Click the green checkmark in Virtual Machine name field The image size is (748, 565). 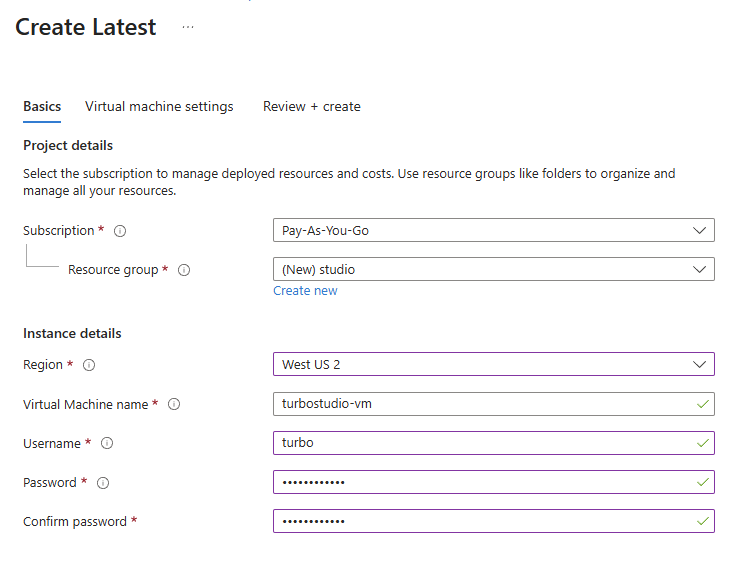(704, 404)
